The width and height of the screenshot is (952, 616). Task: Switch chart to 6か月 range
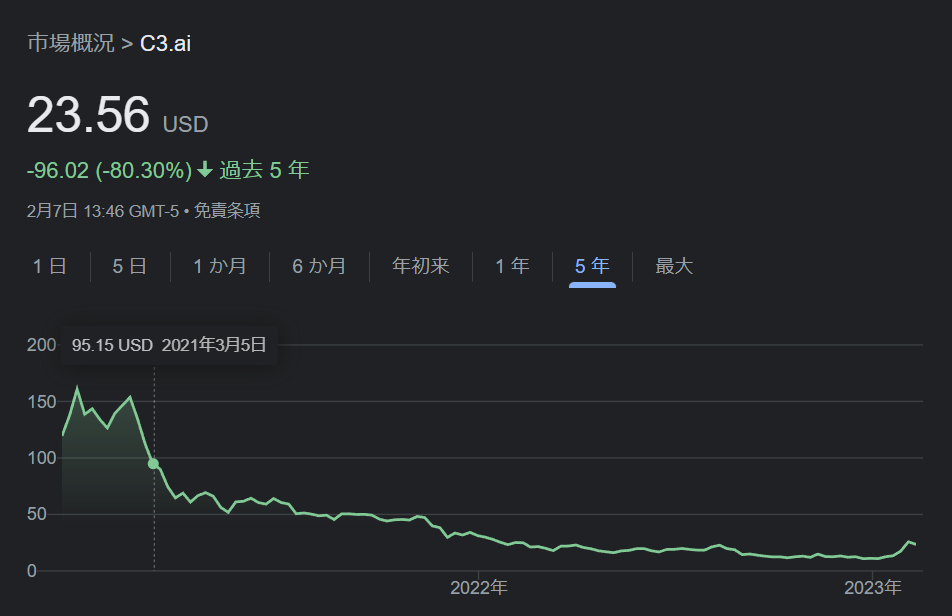coord(319,266)
